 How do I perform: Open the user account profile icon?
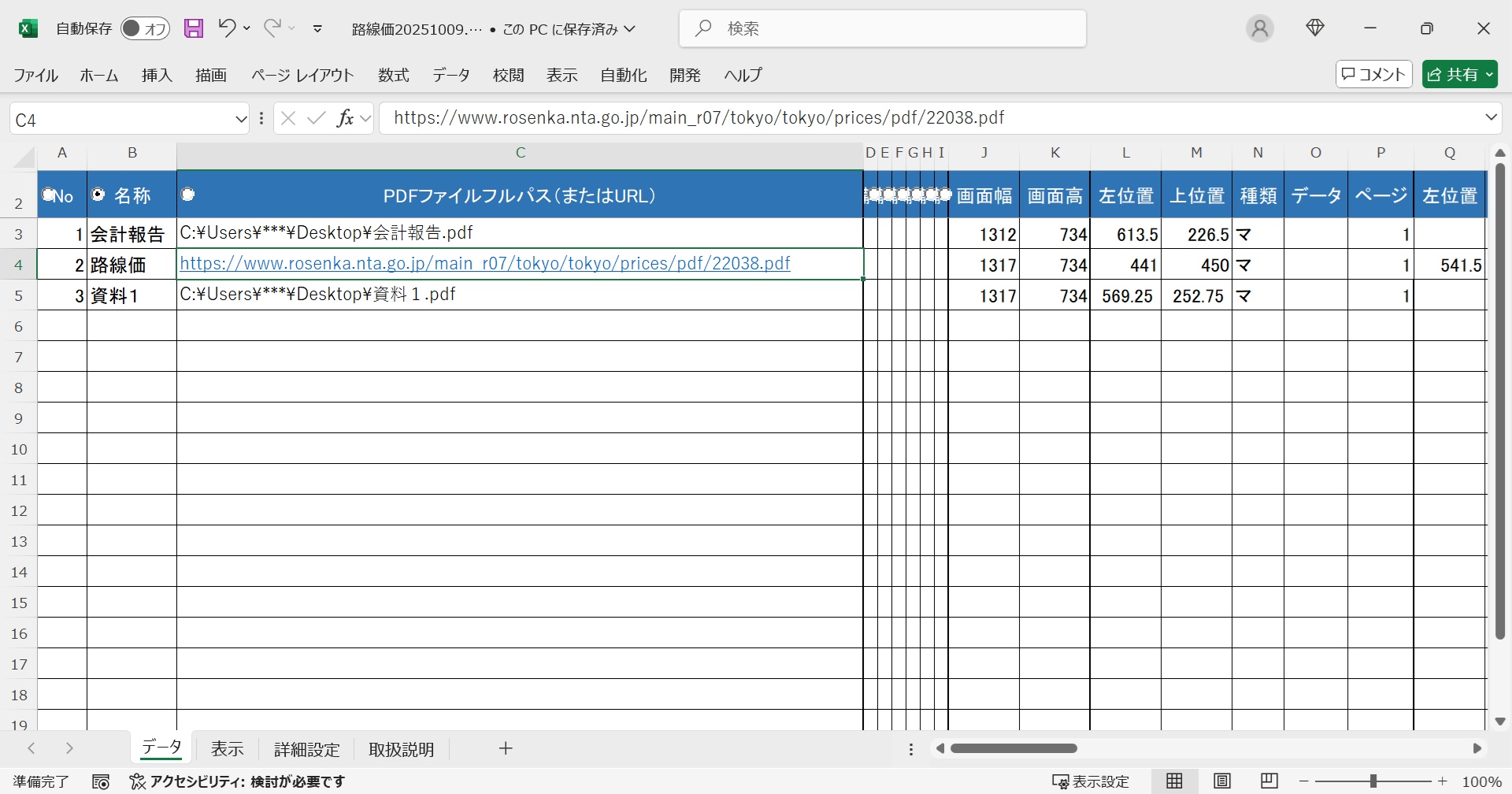point(1259,29)
